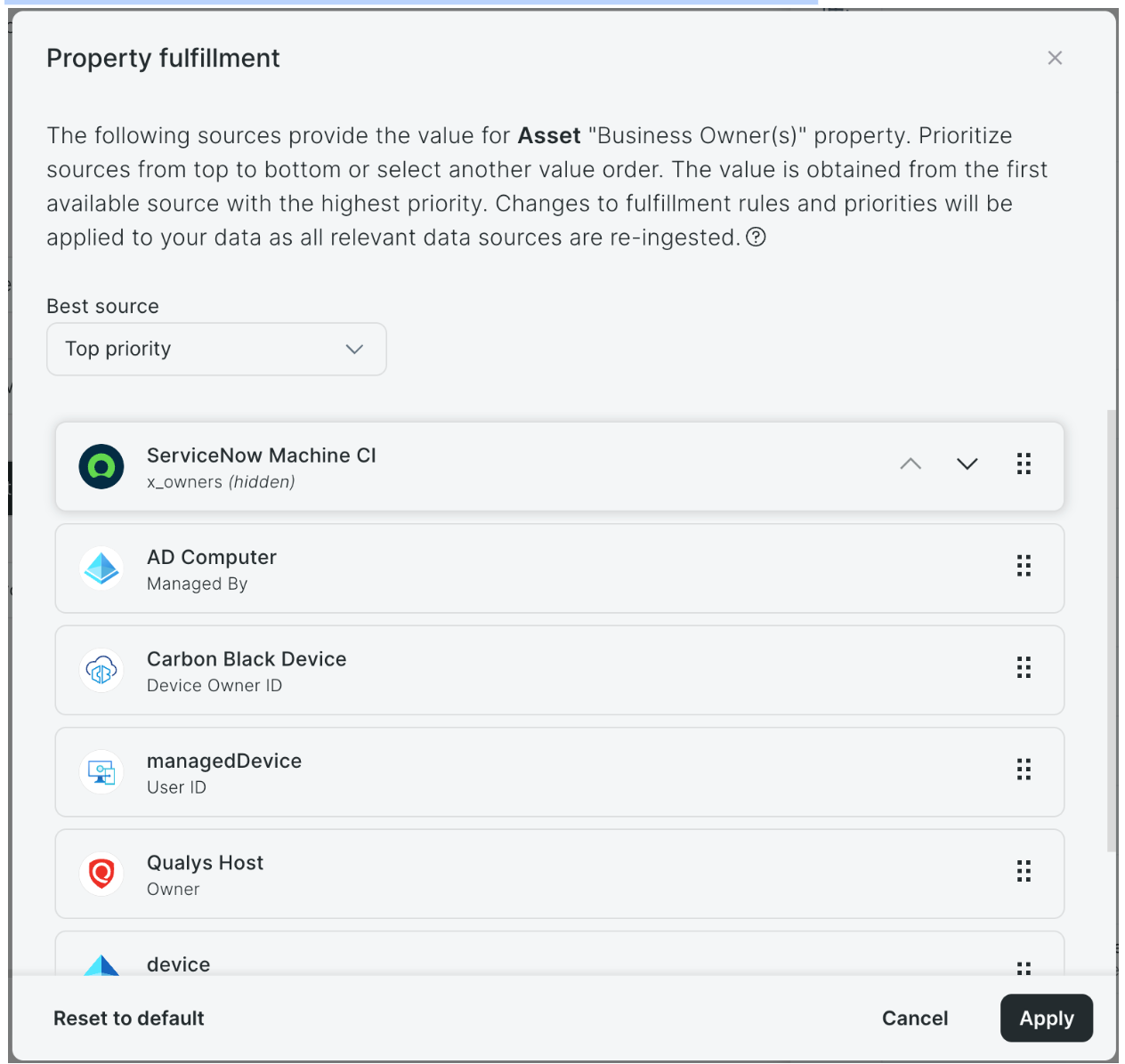Image resolution: width=1125 pixels, height=1064 pixels.
Task: Click the ServiceNow Machine CI logo icon
Action: [101, 466]
